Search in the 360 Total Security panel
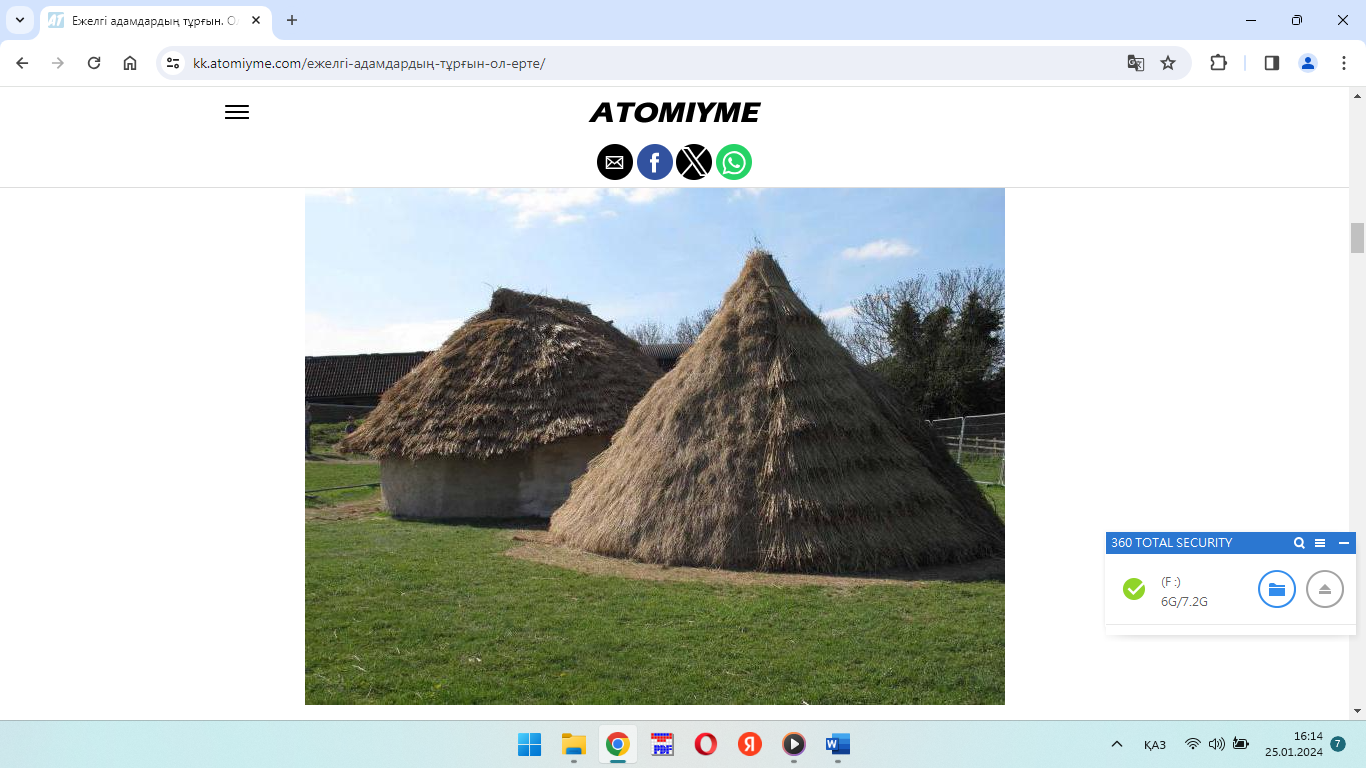This screenshot has height=768, width=1366. tap(1299, 543)
